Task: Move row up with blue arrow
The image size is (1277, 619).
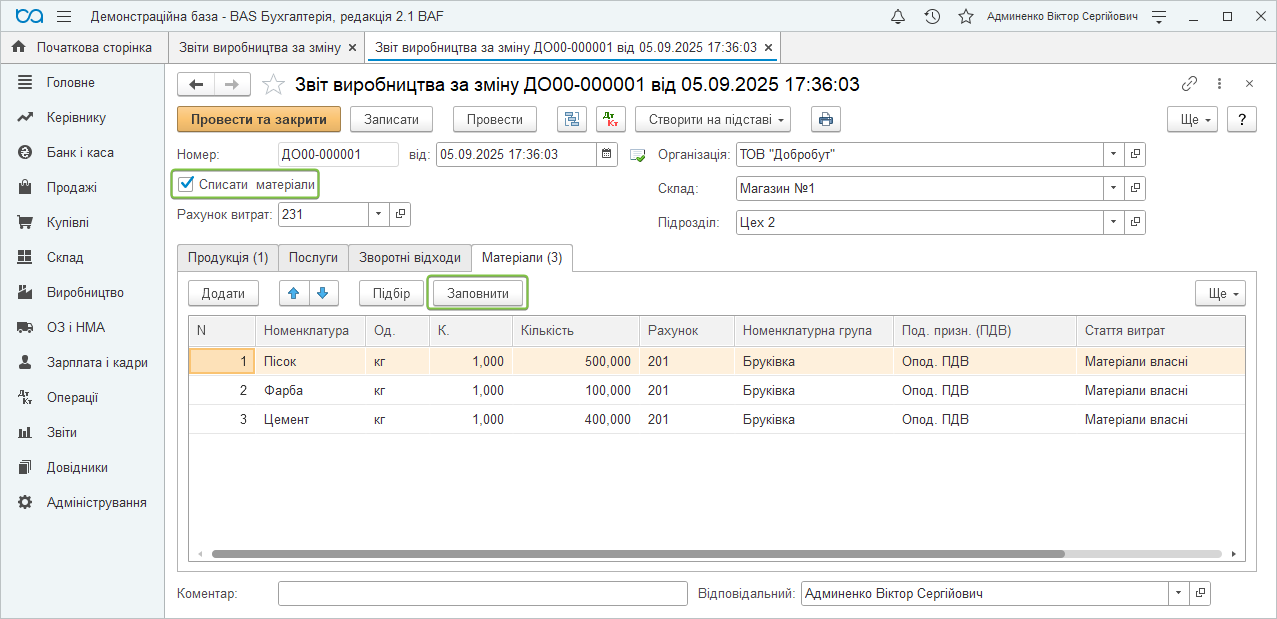Action: tap(293, 293)
